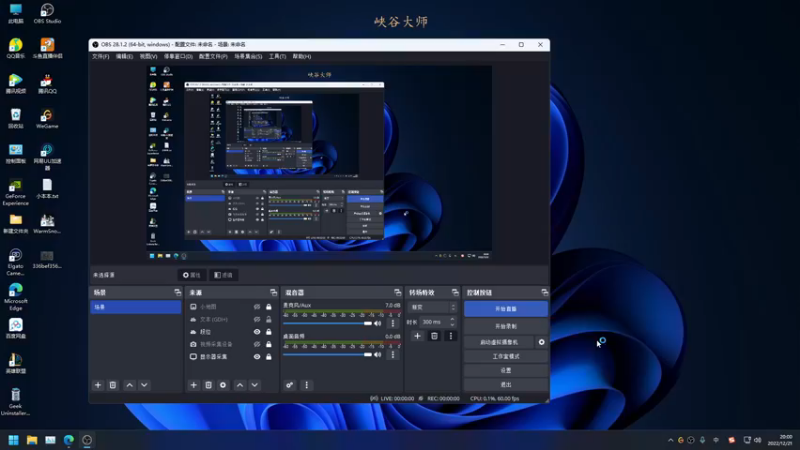The image size is (800, 450).
Task: Click the exit button in controls
Action: pos(506,385)
